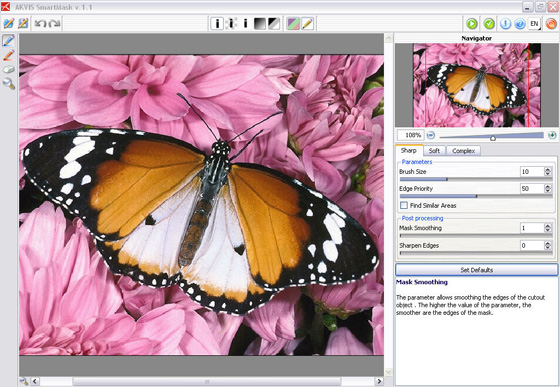
Task: Toggle the yellow pencil strokes icon in toolbar
Action: point(308,24)
